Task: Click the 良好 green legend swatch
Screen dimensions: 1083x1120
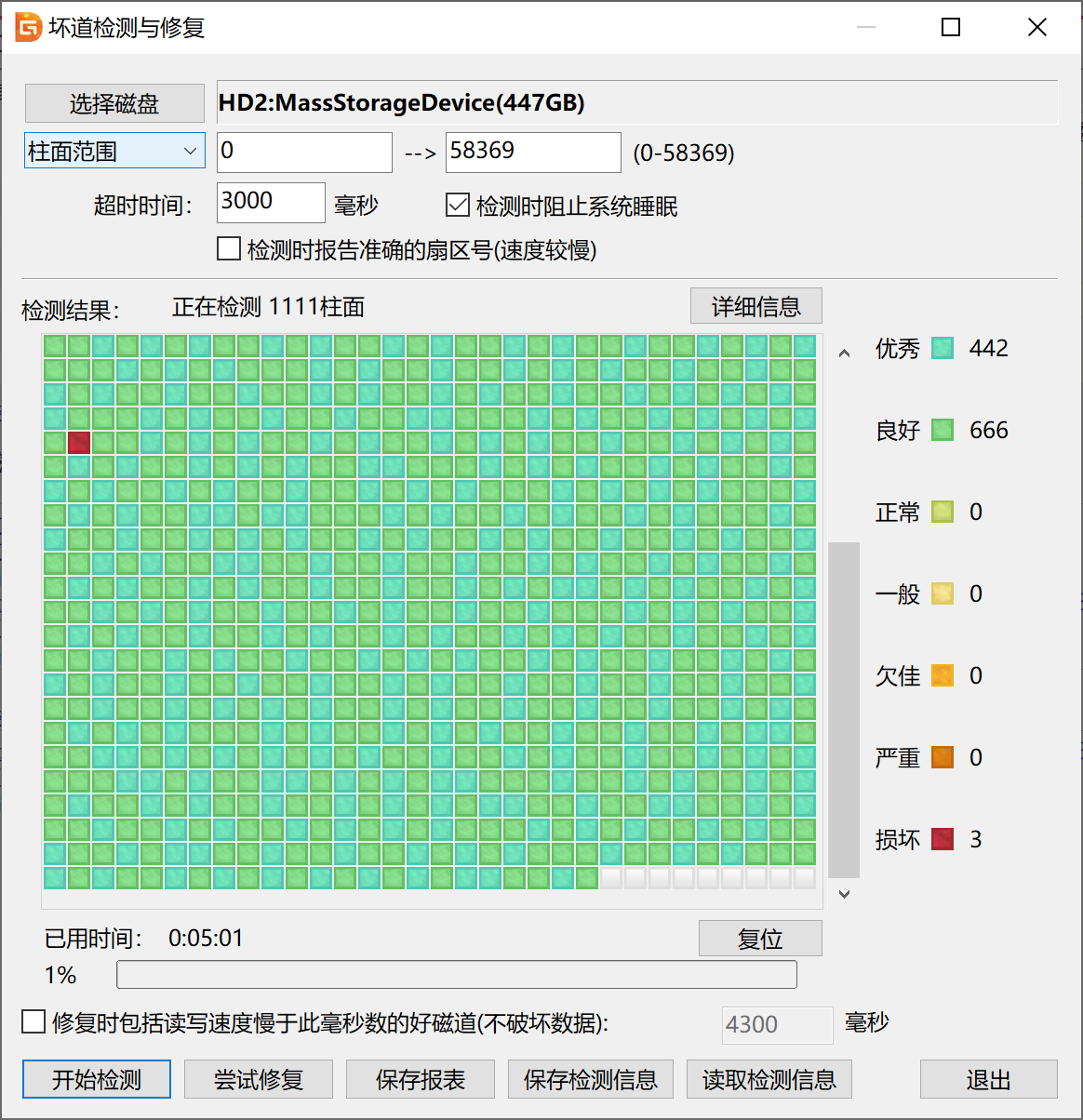Action: pos(943,431)
